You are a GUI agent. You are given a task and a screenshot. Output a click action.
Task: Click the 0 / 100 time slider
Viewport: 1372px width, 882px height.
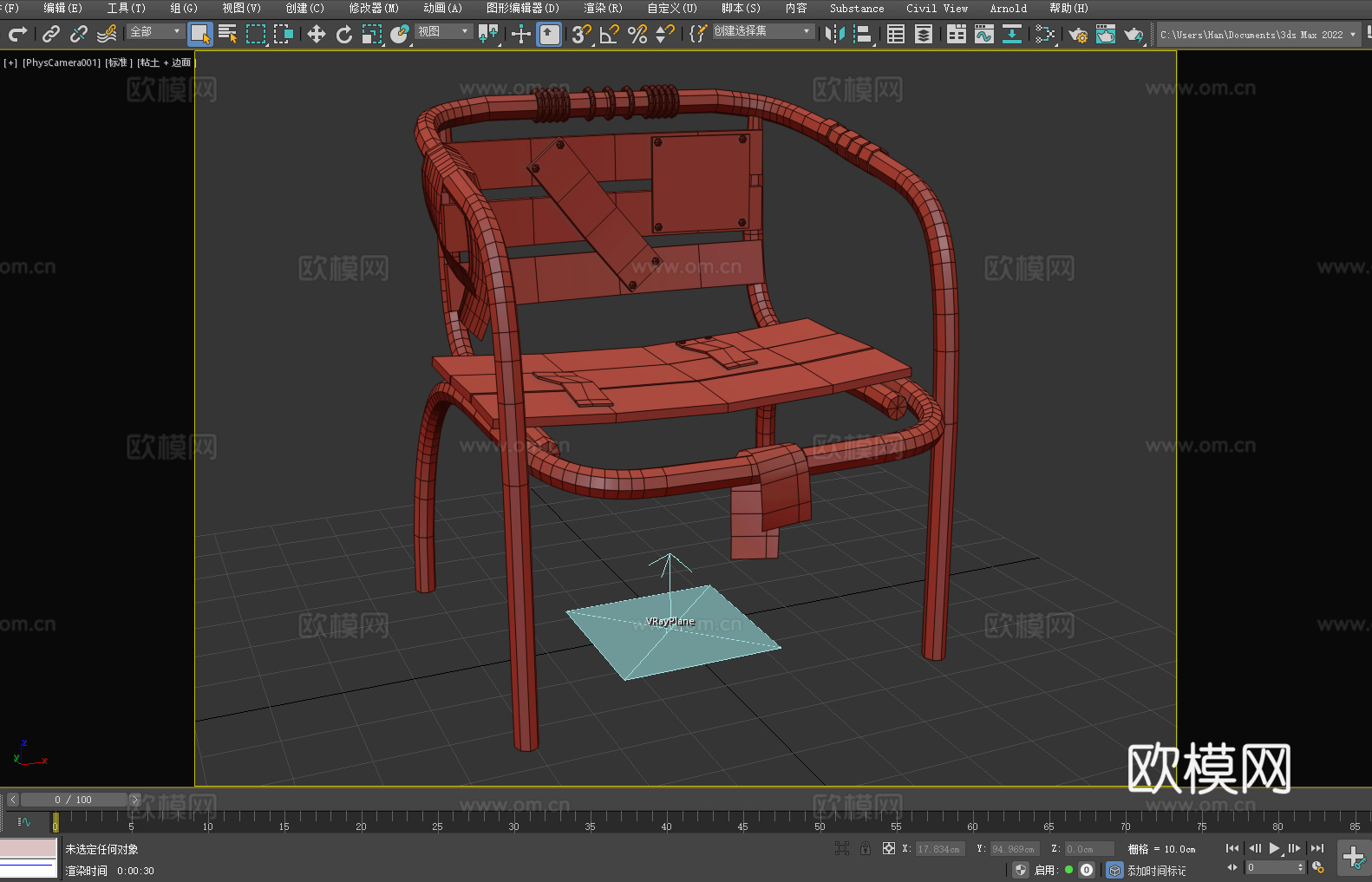(x=74, y=800)
